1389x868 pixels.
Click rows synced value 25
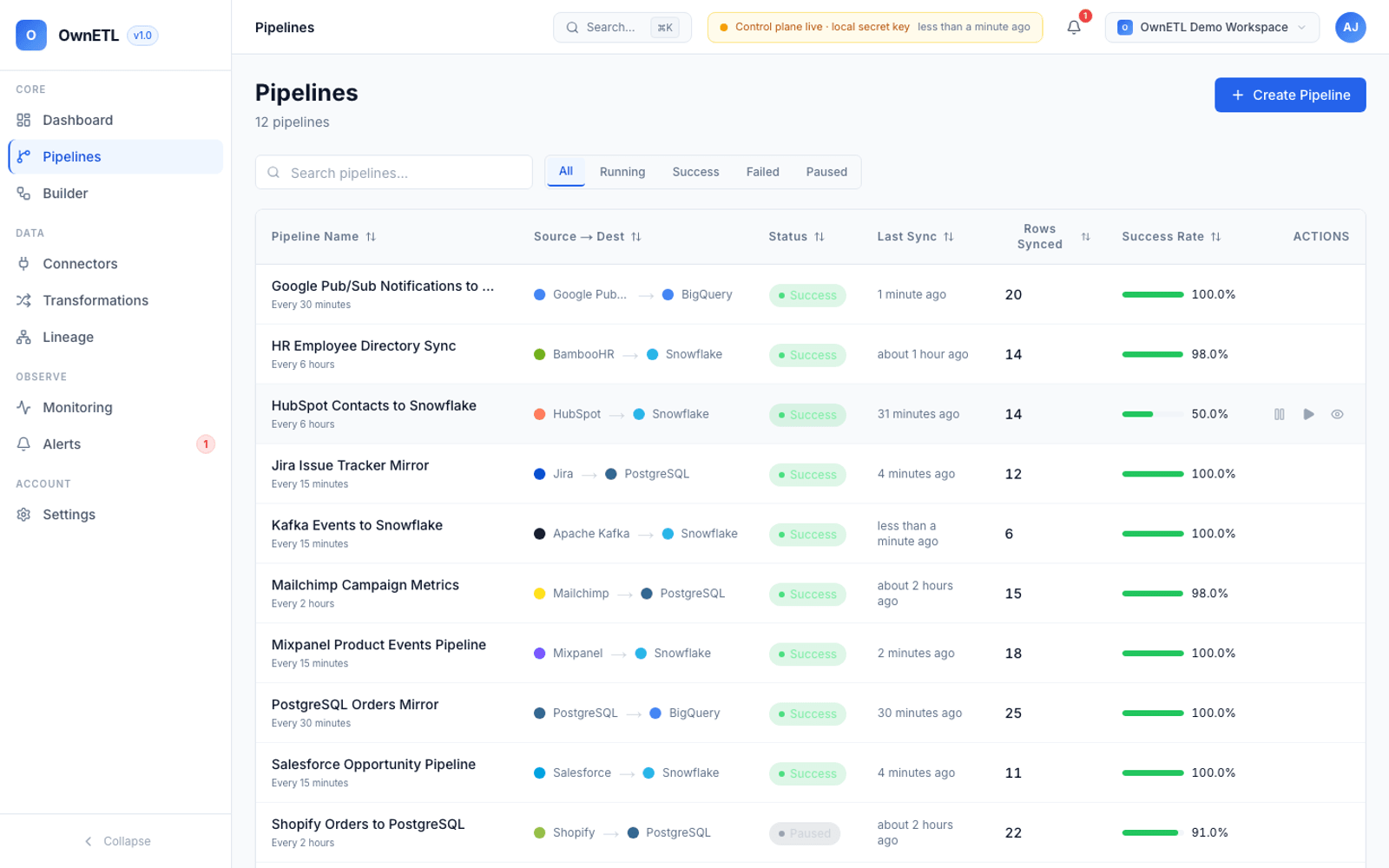[x=1013, y=713]
